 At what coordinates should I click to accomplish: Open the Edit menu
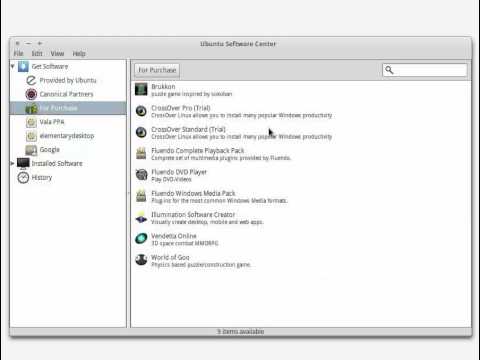pyautogui.click(x=37, y=54)
